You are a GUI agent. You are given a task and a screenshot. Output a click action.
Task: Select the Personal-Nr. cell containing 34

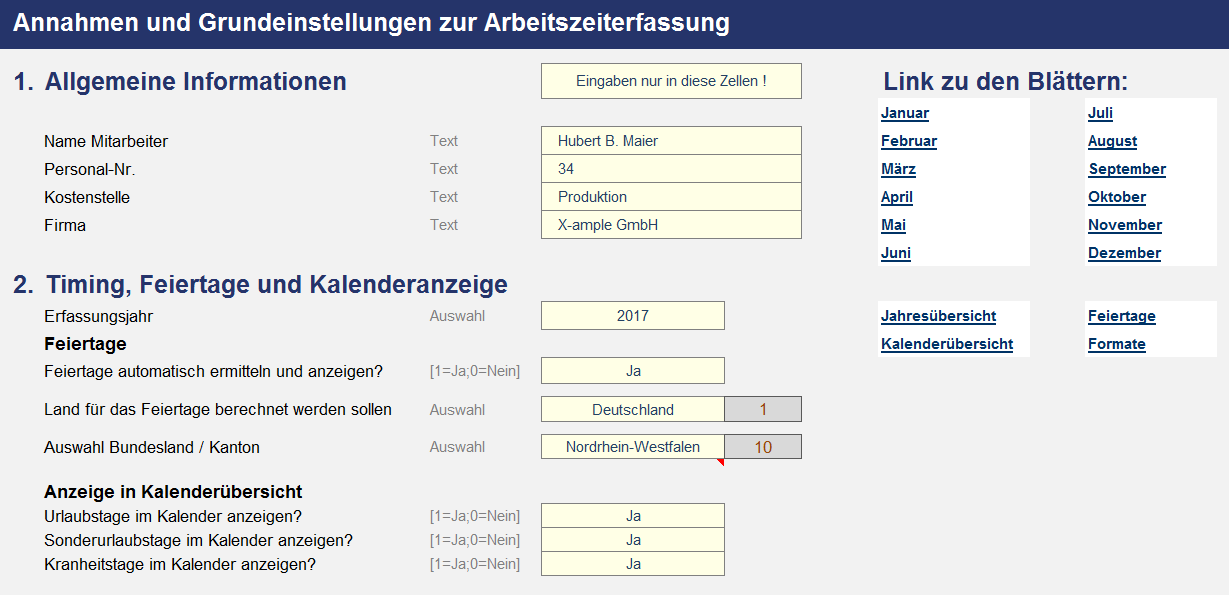pyautogui.click(x=671, y=169)
